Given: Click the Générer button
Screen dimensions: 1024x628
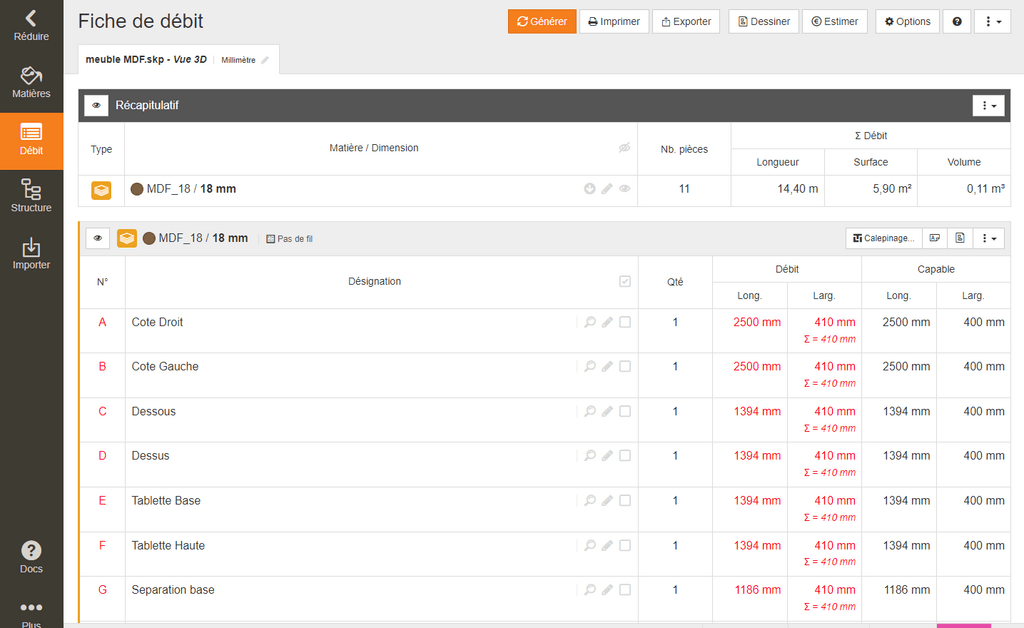Looking at the screenshot, I should 542,21.
